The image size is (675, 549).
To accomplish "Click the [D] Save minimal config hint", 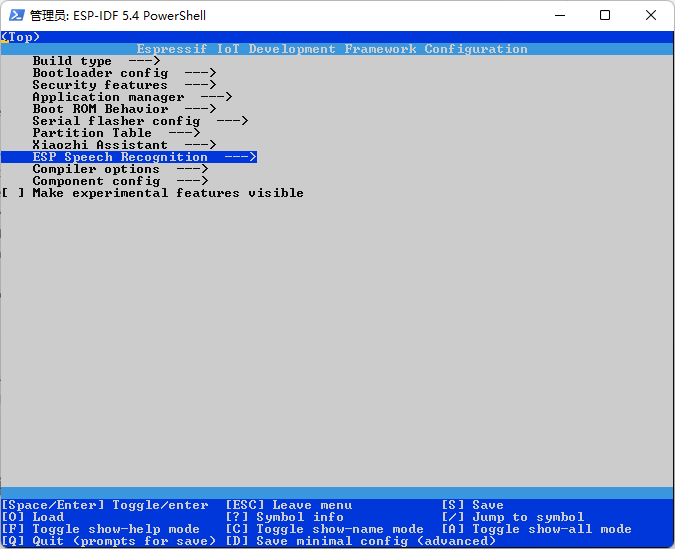I will coord(361,541).
